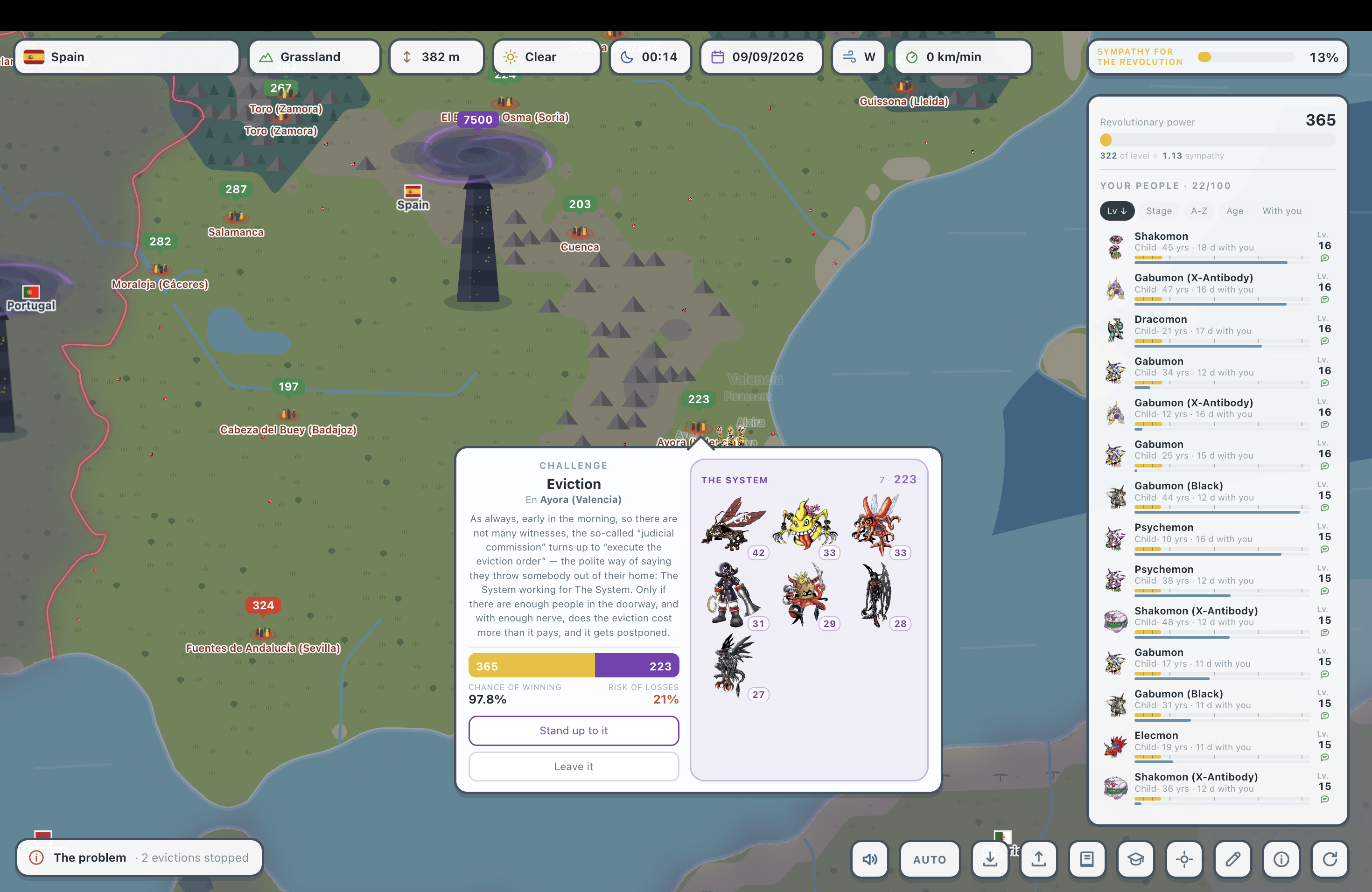Image resolution: width=1372 pixels, height=892 pixels.
Task: Mute the sound with the speaker icon
Action: tap(869, 859)
